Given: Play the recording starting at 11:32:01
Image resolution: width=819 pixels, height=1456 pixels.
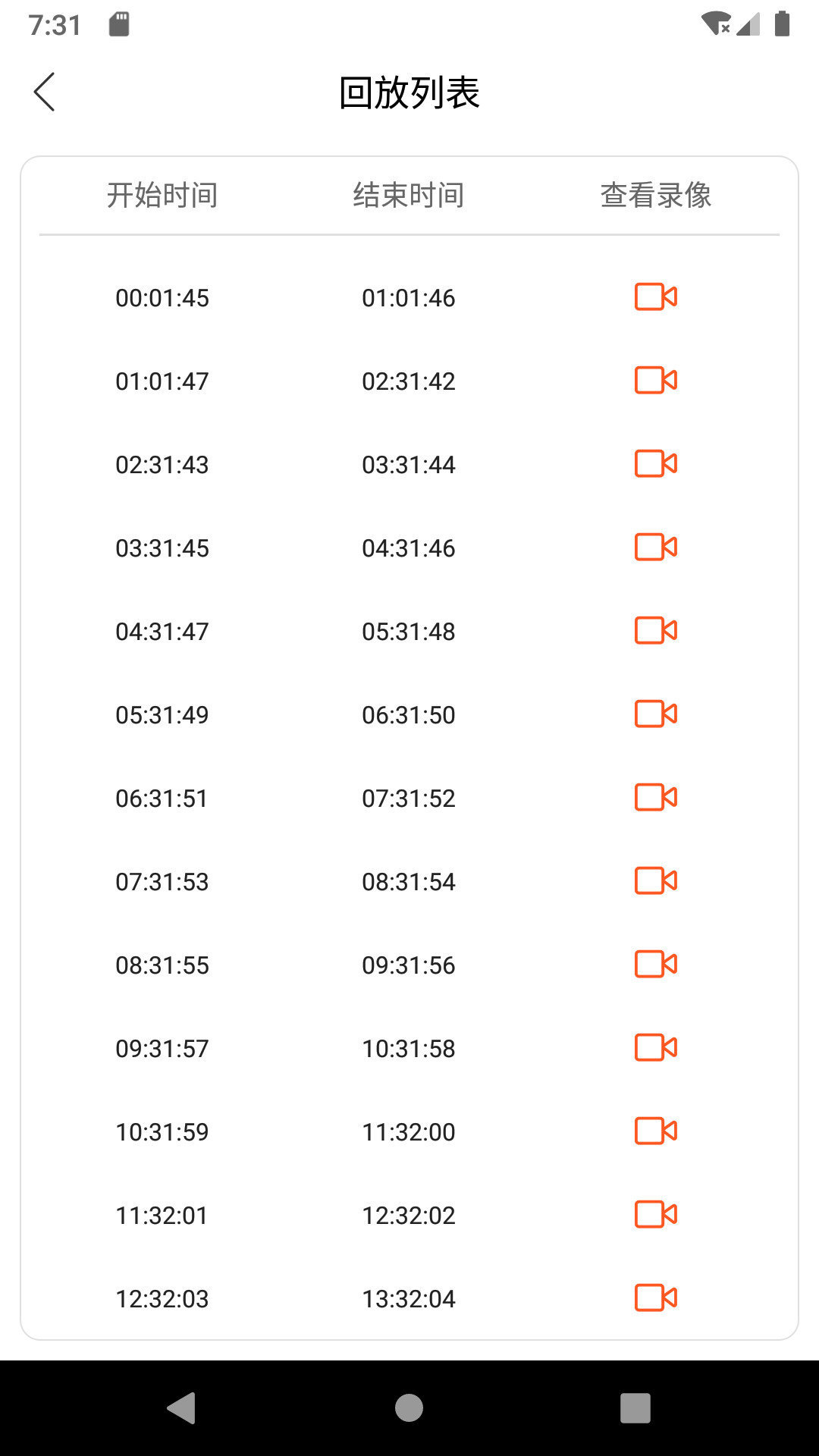Looking at the screenshot, I should [655, 1214].
